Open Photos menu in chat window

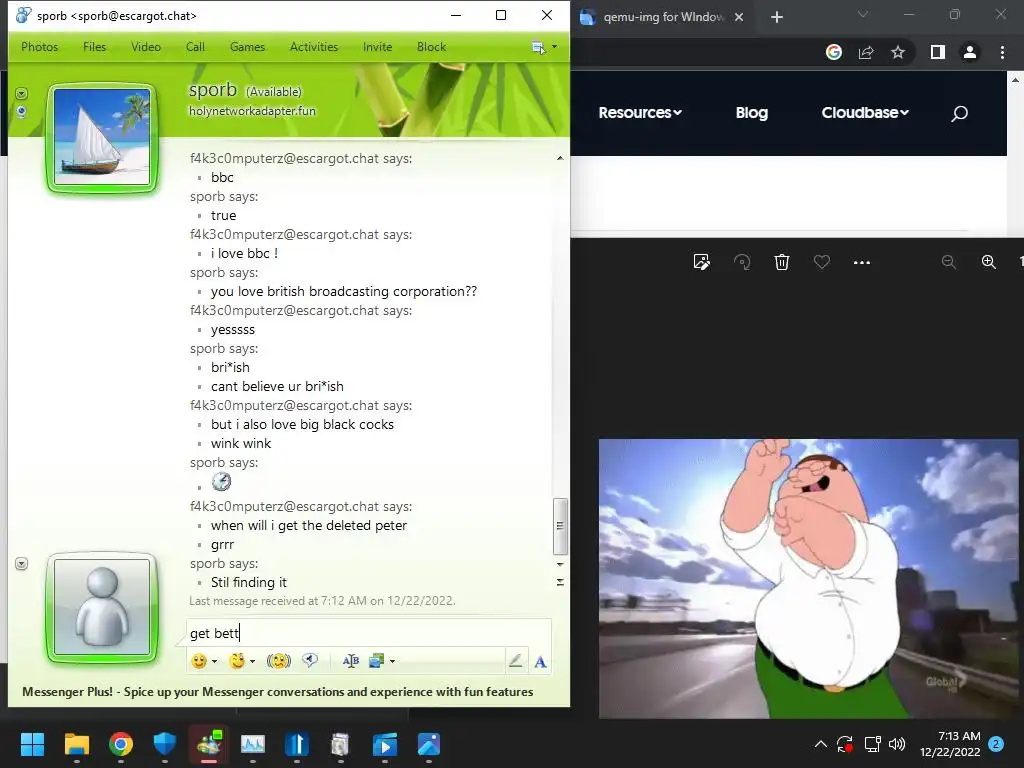39,47
